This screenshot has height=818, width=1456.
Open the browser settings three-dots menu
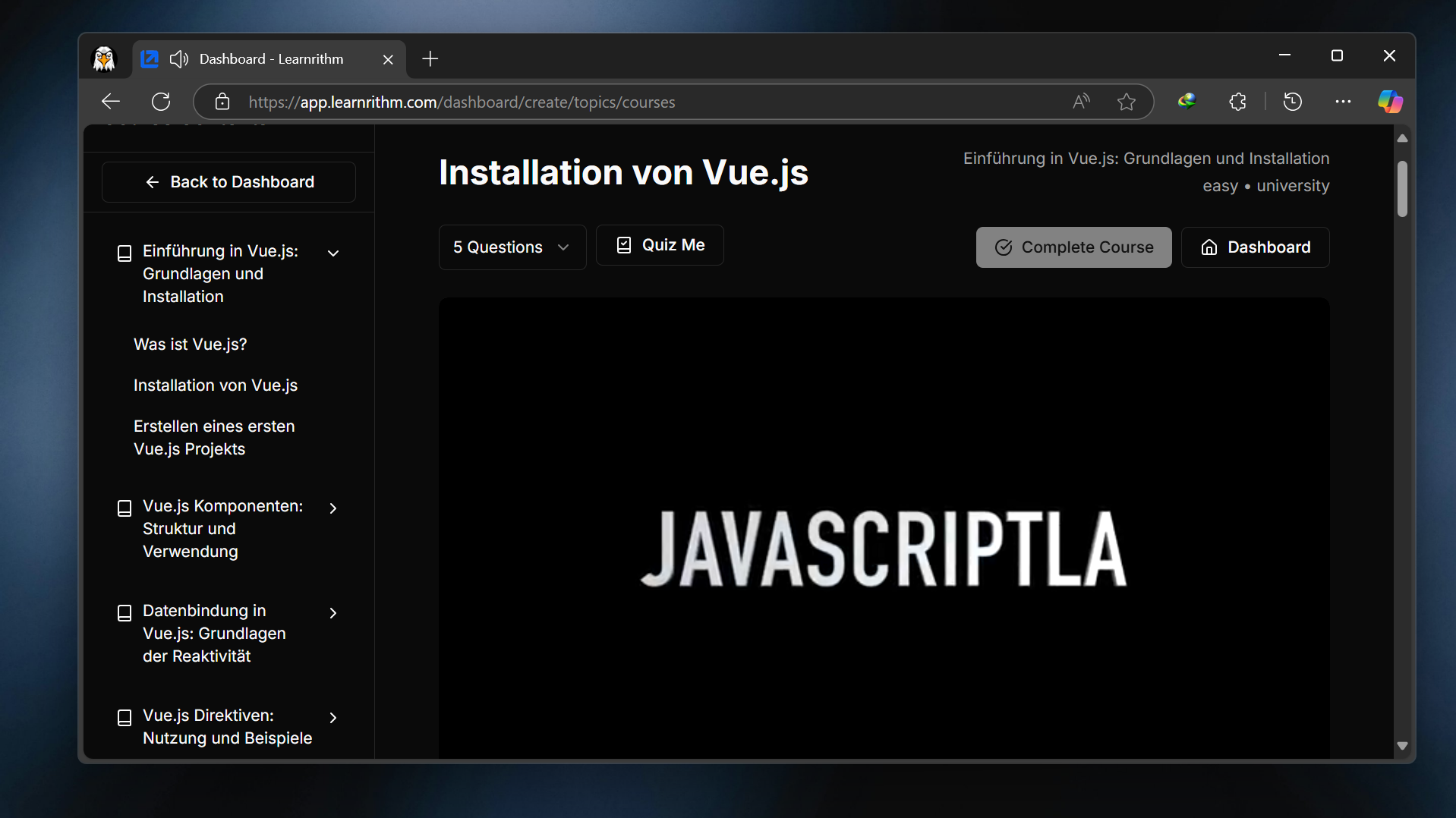pyautogui.click(x=1343, y=102)
